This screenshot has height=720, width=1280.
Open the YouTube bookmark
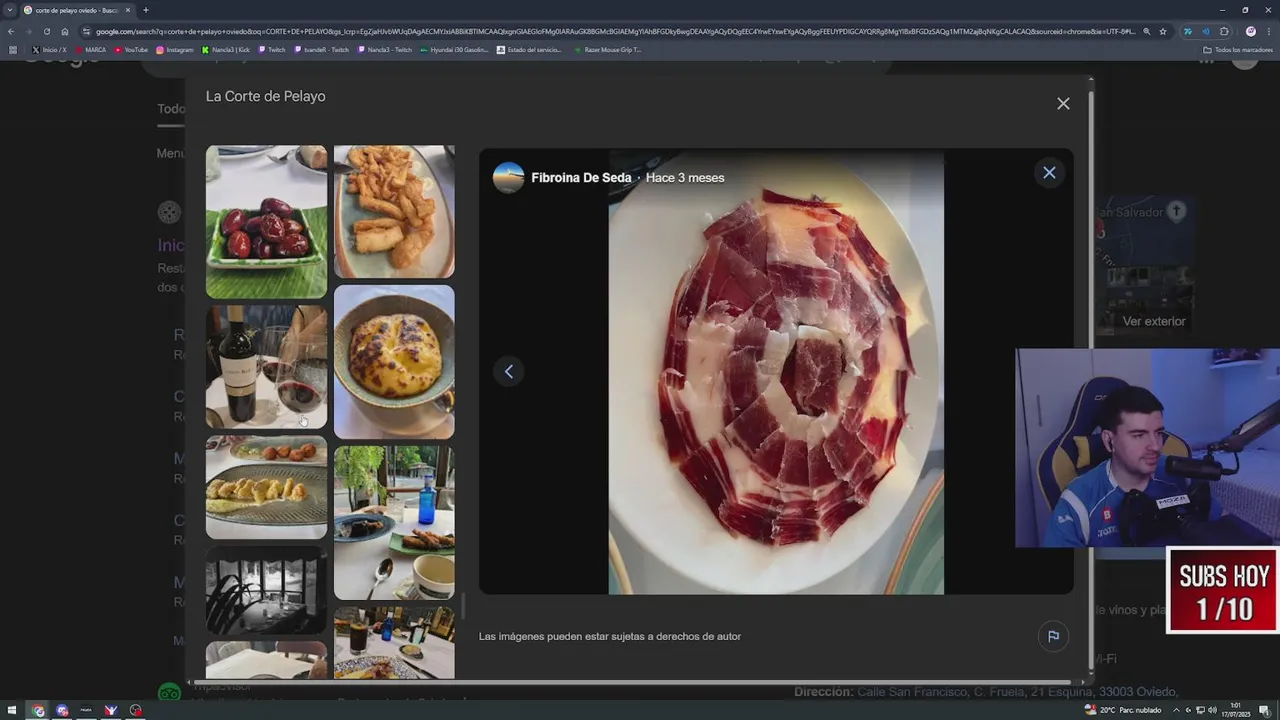tap(131, 49)
